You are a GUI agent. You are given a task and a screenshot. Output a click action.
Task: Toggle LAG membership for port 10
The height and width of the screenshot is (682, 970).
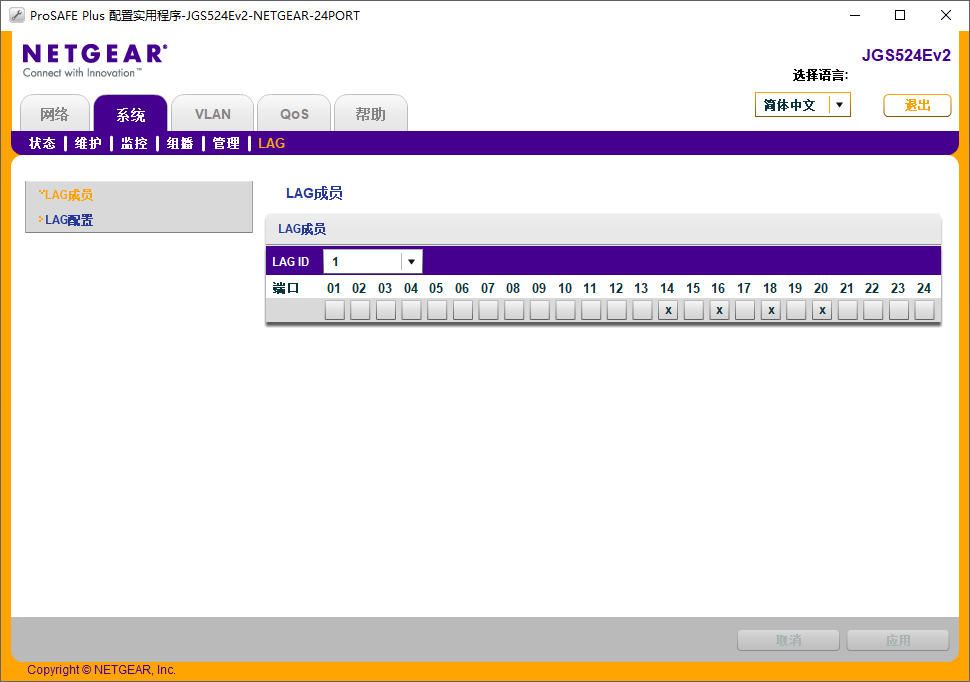click(x=565, y=310)
